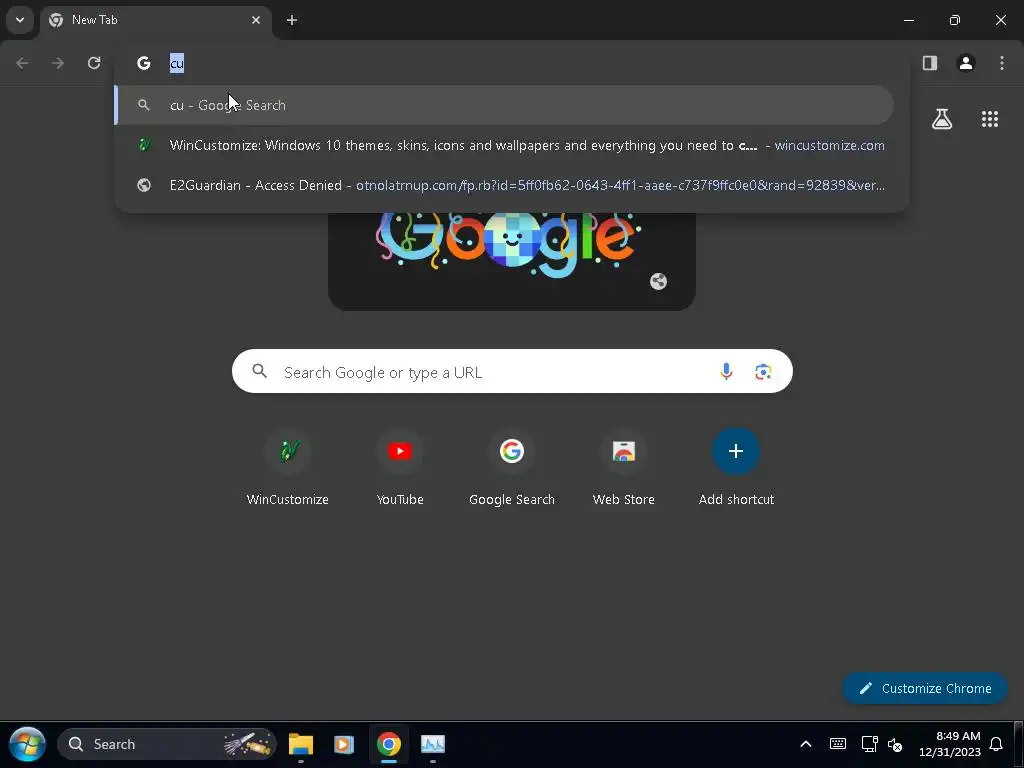Close the New Tab tab
The width and height of the screenshot is (1024, 768).
click(x=256, y=20)
